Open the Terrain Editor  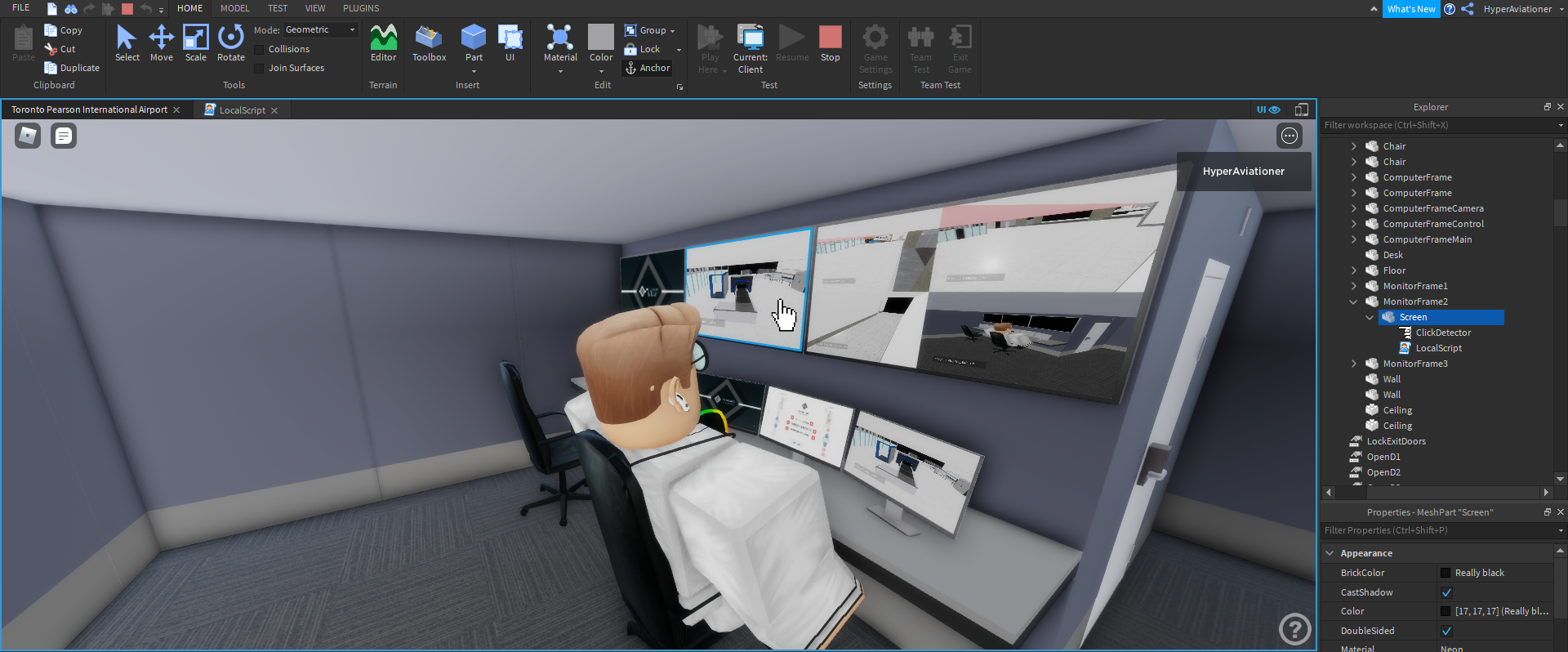point(383,43)
